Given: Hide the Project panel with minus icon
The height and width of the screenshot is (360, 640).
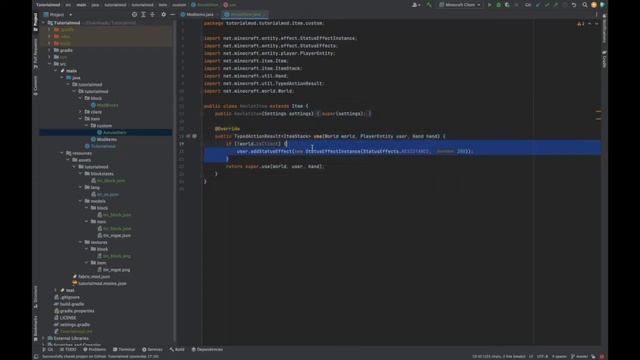Looking at the screenshot, I should click(x=172, y=14).
